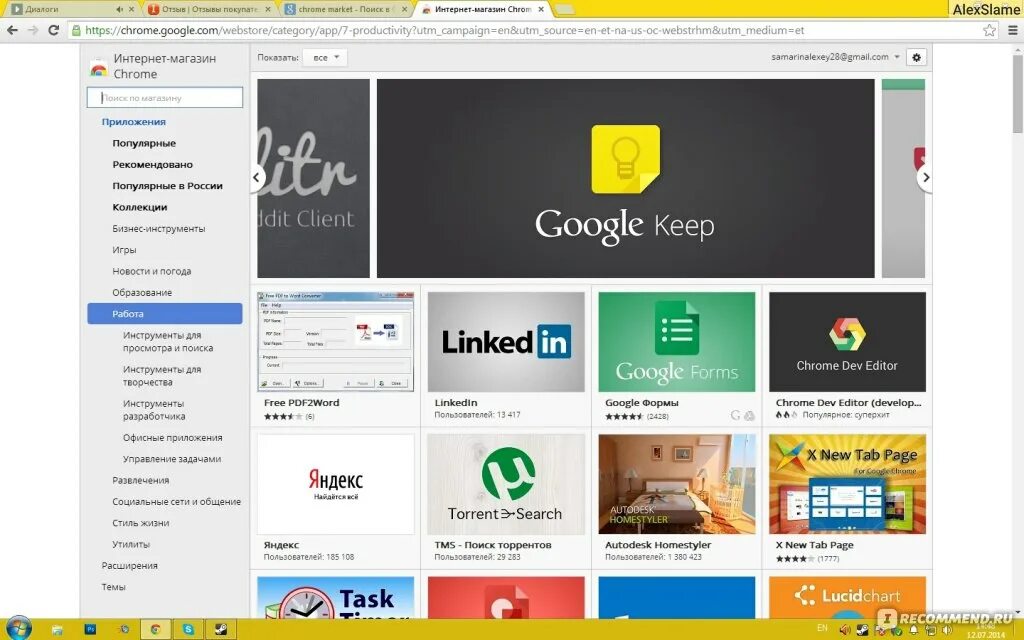This screenshot has width=1024, height=640.
Task: Open the Образование category
Action: pyautogui.click(x=142, y=293)
